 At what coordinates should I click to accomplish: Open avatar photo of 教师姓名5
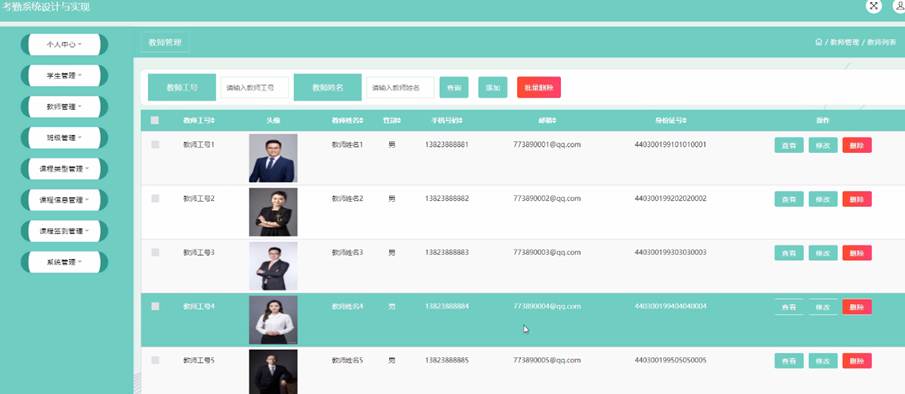point(273,372)
